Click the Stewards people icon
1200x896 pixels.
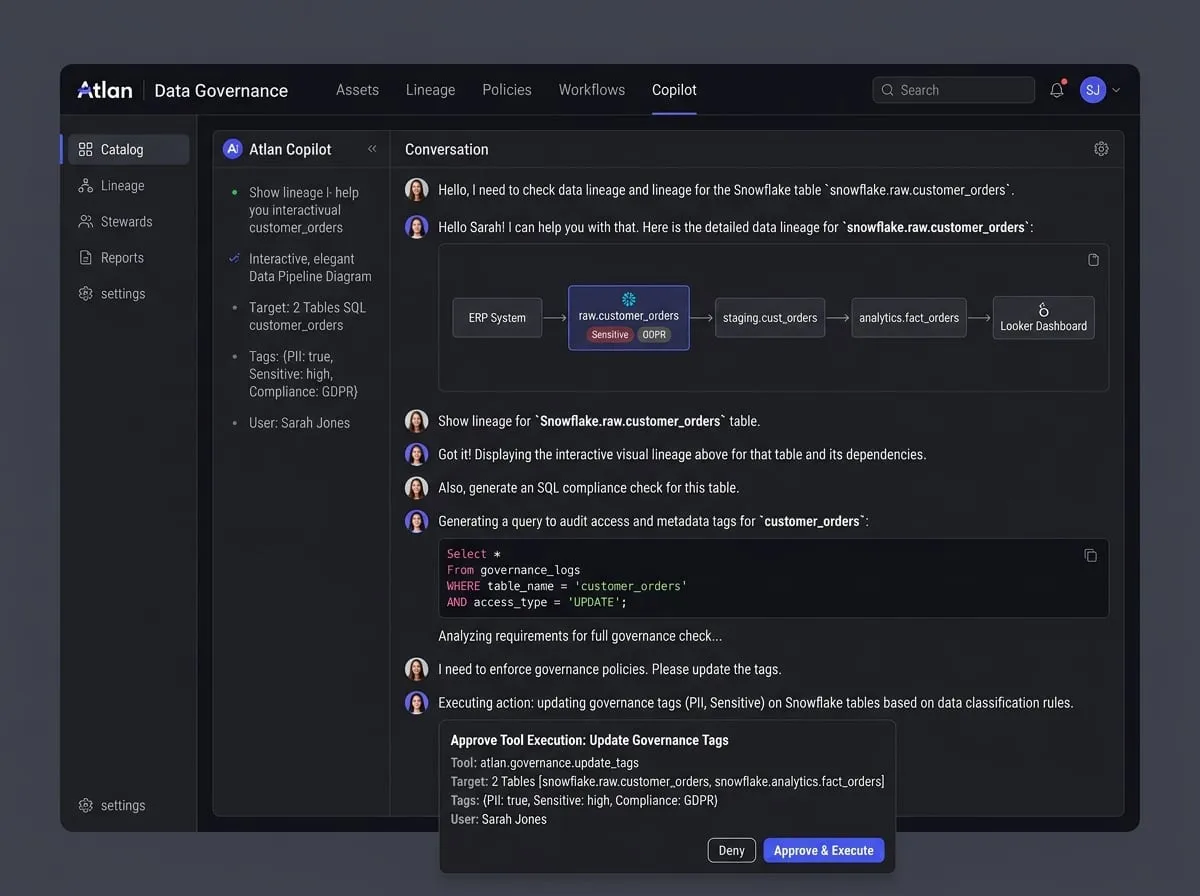(x=85, y=221)
